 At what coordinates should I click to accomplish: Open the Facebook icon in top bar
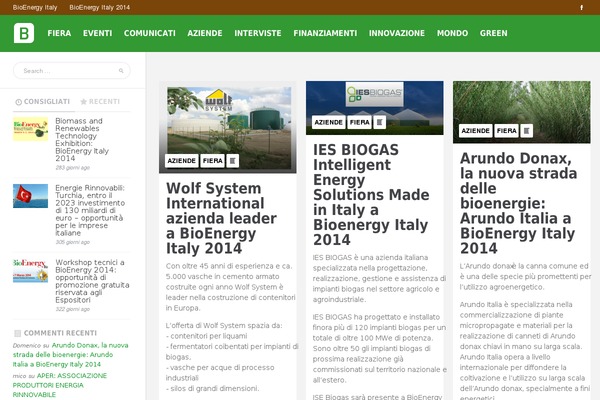tap(581, 7)
